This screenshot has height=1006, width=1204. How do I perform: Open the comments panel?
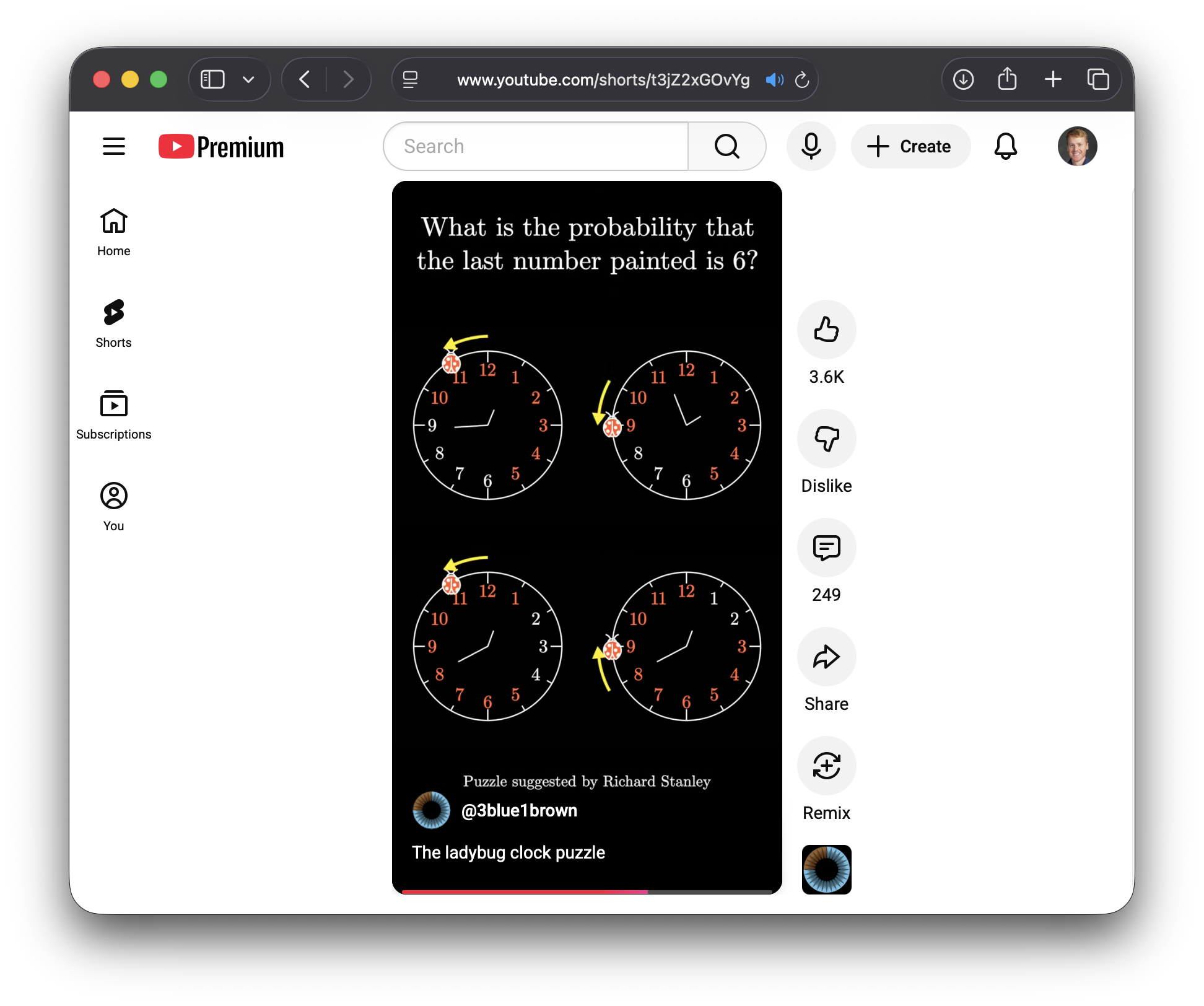tap(826, 548)
